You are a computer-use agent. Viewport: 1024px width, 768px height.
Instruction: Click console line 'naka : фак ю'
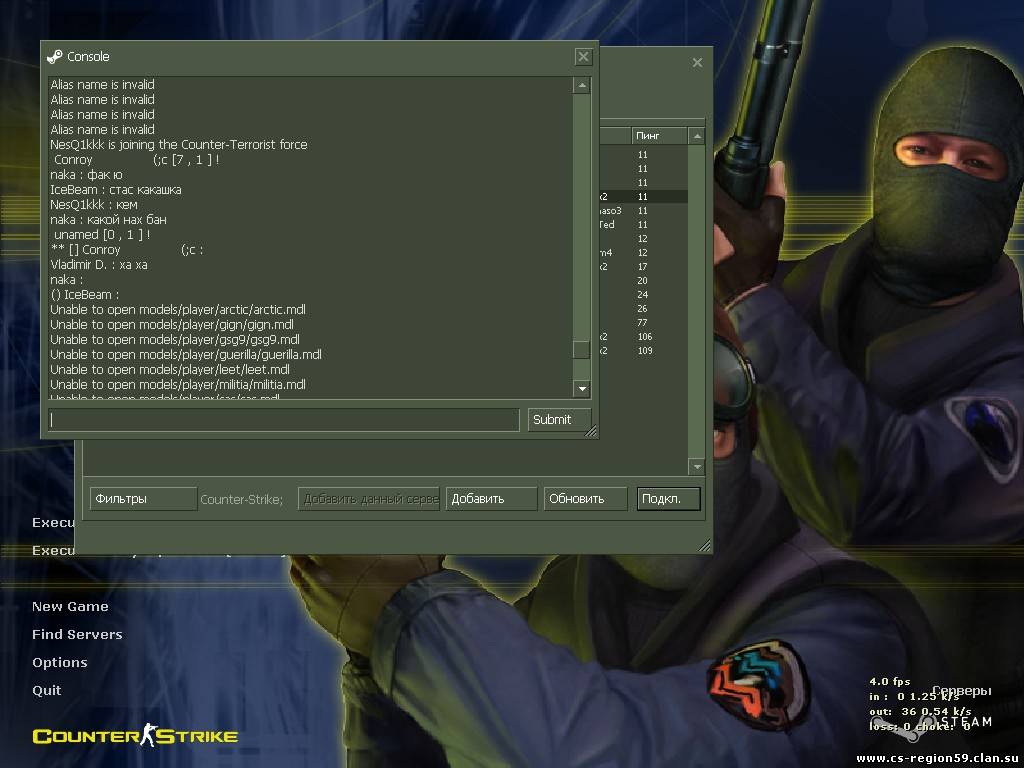(x=86, y=175)
